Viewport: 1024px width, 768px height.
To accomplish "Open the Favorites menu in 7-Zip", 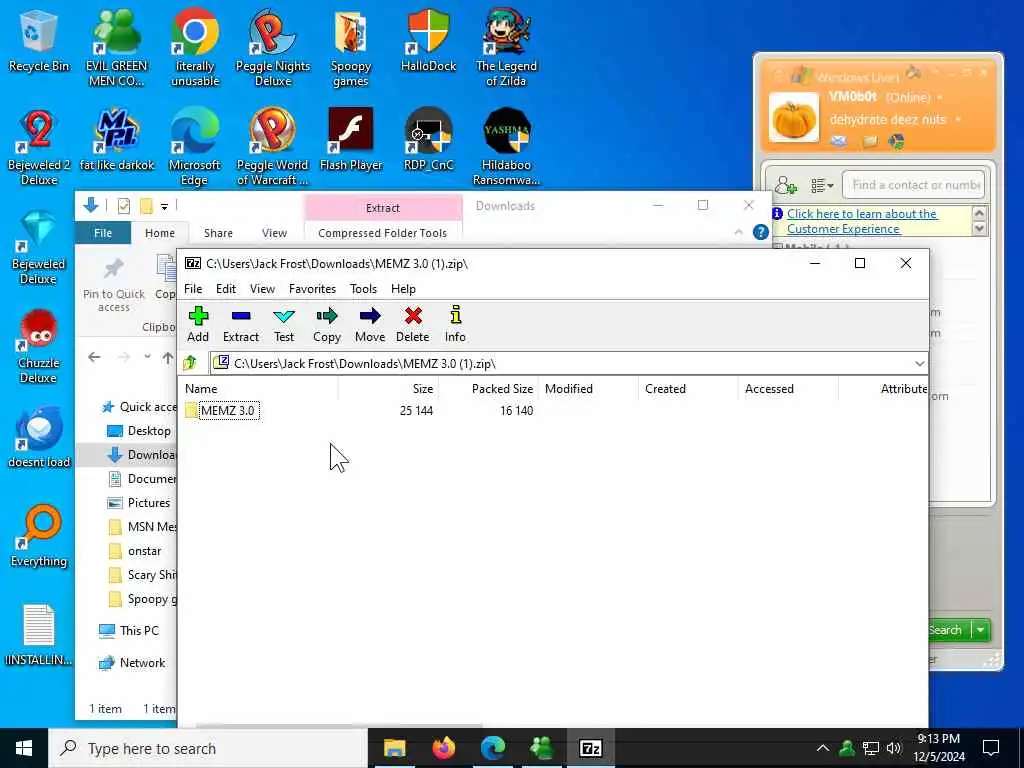I will point(312,289).
